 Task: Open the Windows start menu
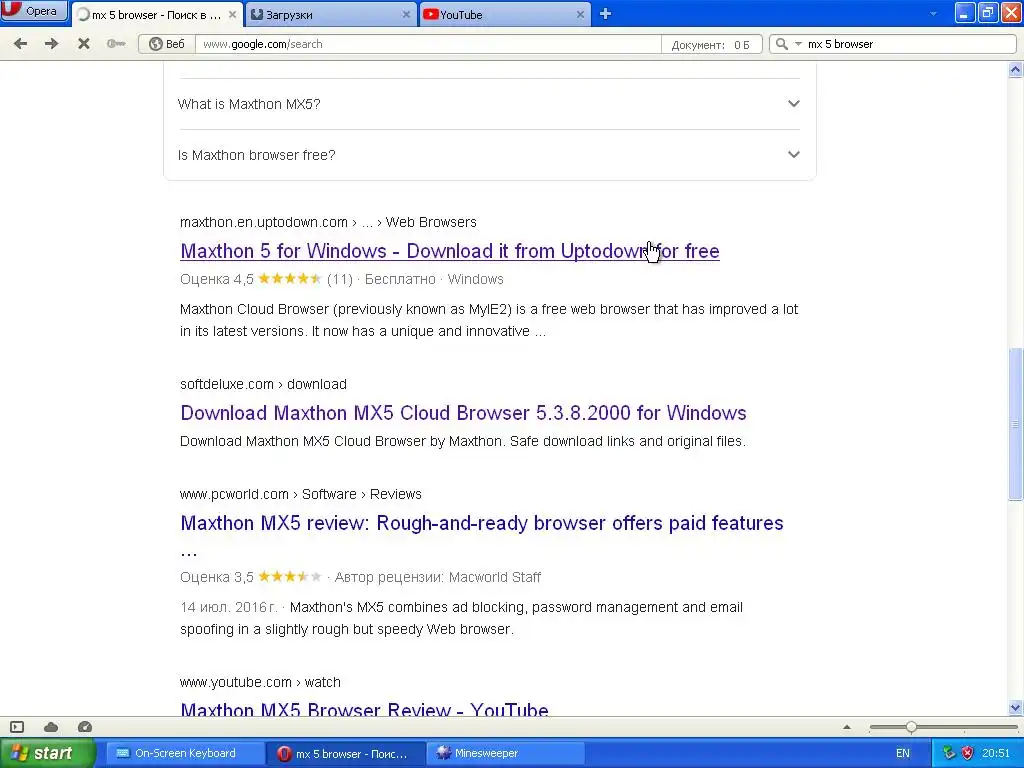(x=47, y=753)
